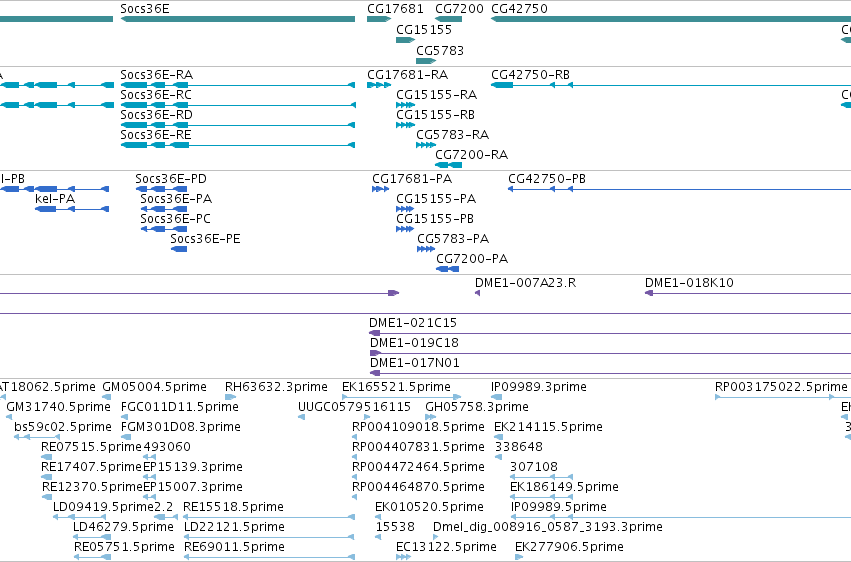This screenshot has width=851, height=562.
Task: Click the kel-PA protein label
Action: point(55,199)
